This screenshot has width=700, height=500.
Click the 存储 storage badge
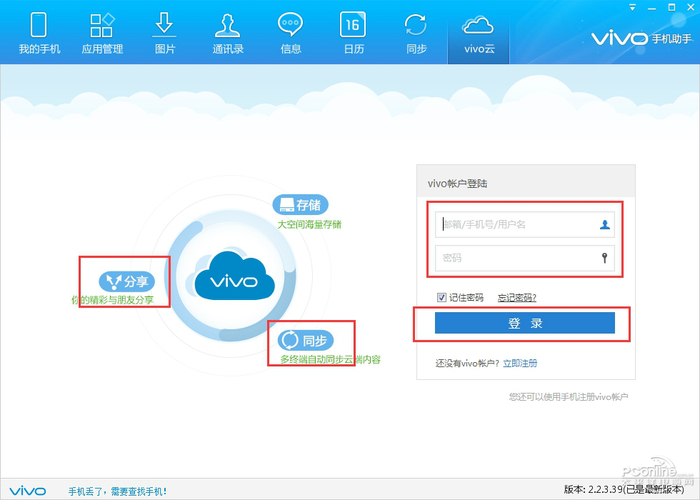coord(300,205)
